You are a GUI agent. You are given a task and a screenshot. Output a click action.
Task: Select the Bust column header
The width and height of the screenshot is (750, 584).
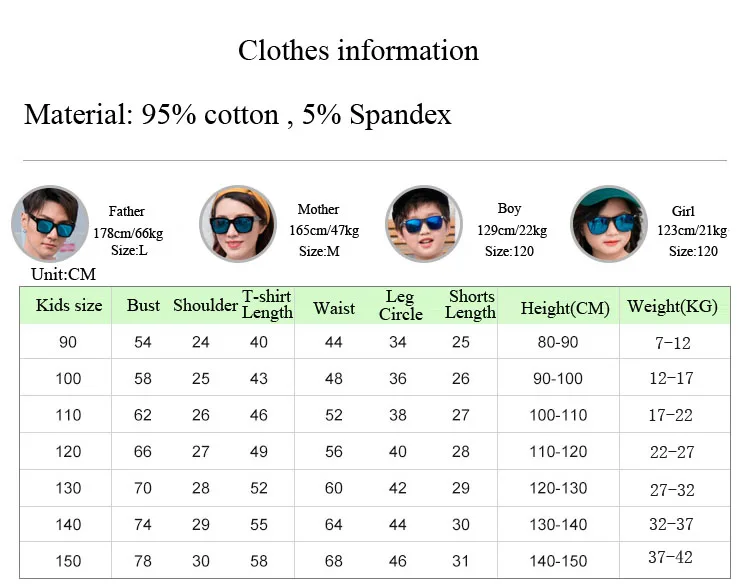click(x=143, y=305)
